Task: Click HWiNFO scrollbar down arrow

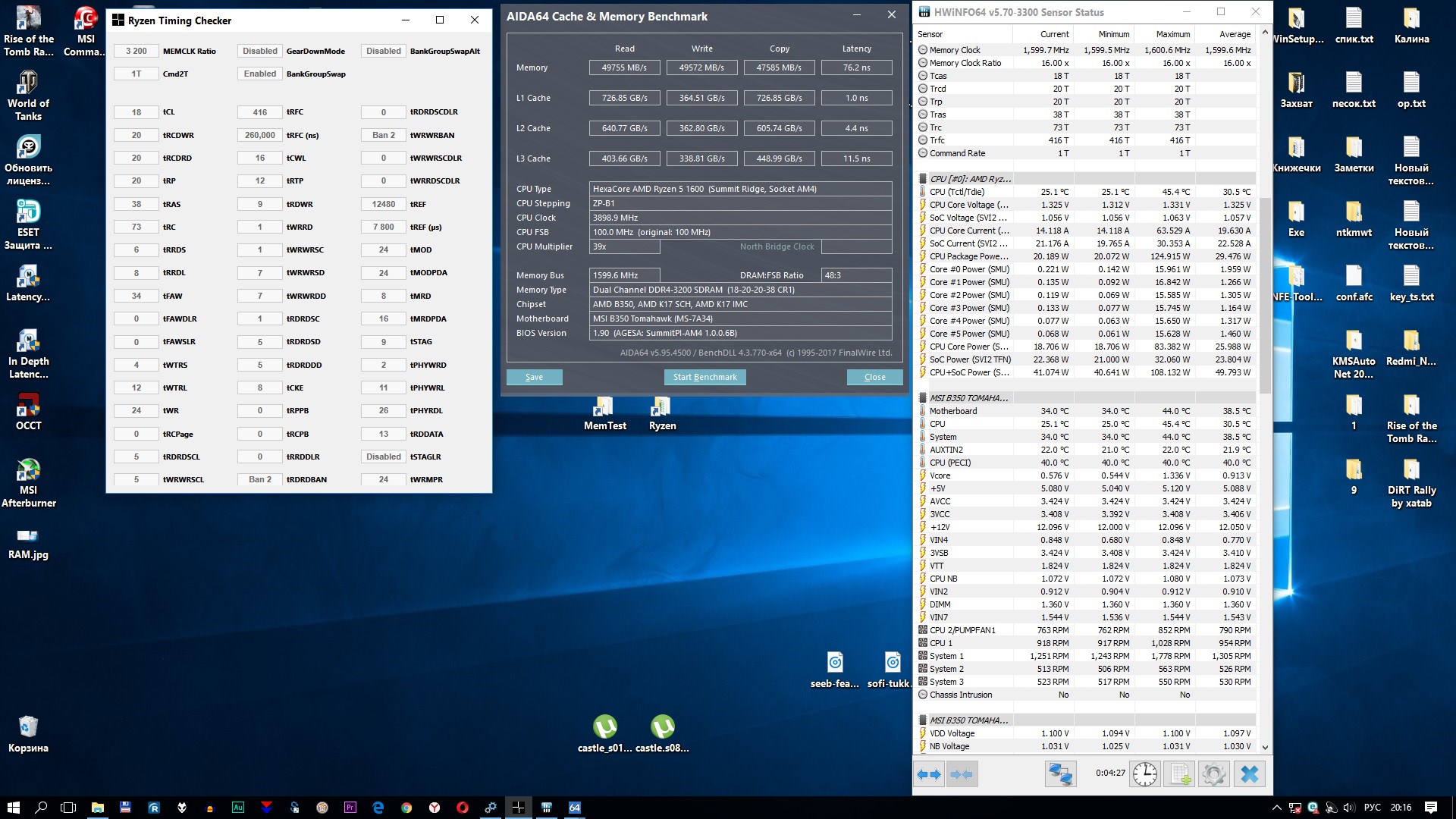Action: point(1264,747)
